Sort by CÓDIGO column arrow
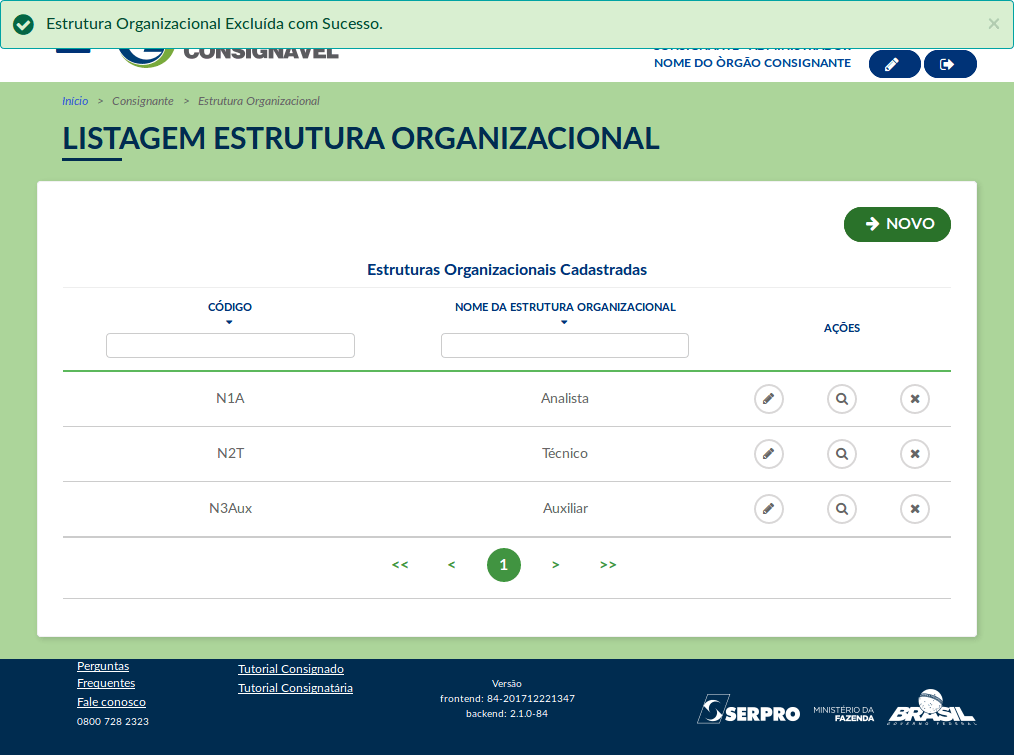Screen dimensions: 1014x755 (x=229, y=322)
